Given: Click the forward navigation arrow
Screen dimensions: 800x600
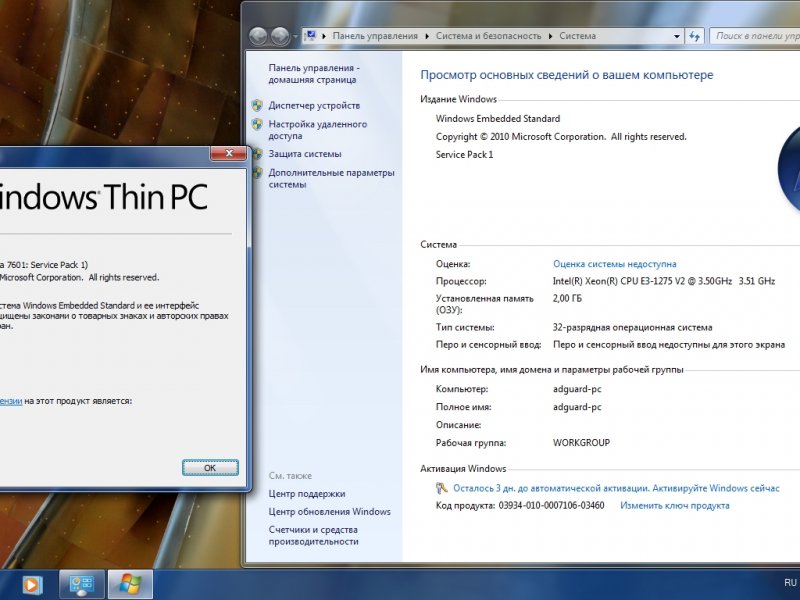Looking at the screenshot, I should [x=280, y=36].
